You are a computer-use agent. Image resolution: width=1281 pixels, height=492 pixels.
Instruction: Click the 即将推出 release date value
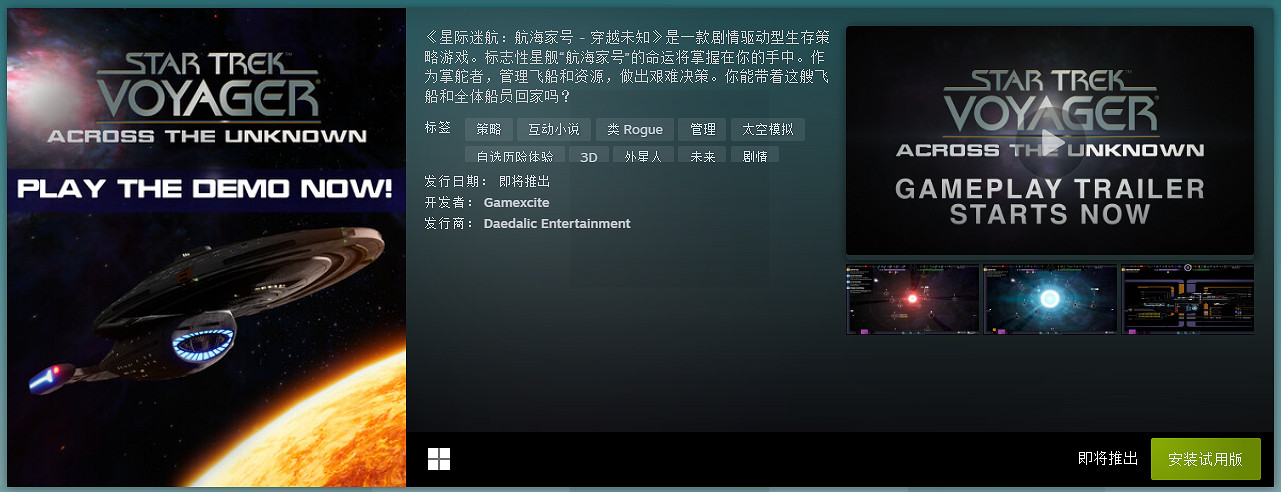(524, 181)
